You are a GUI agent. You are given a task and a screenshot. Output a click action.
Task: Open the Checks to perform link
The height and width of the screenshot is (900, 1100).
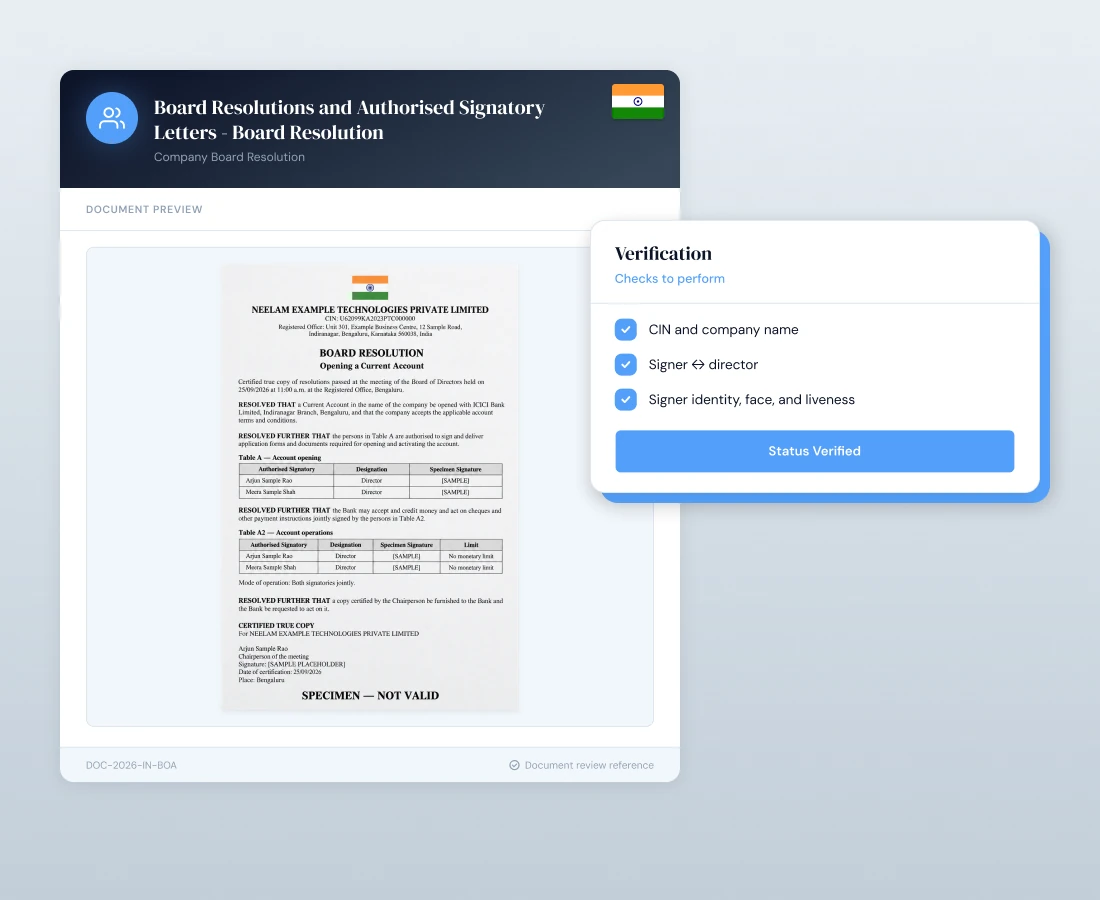[x=669, y=278]
